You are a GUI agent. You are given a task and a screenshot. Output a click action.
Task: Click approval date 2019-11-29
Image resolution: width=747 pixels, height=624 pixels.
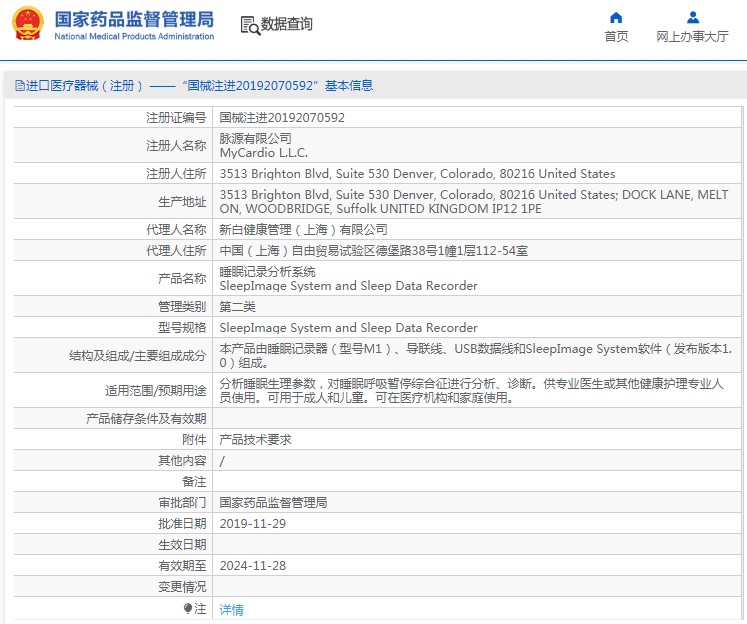252,524
